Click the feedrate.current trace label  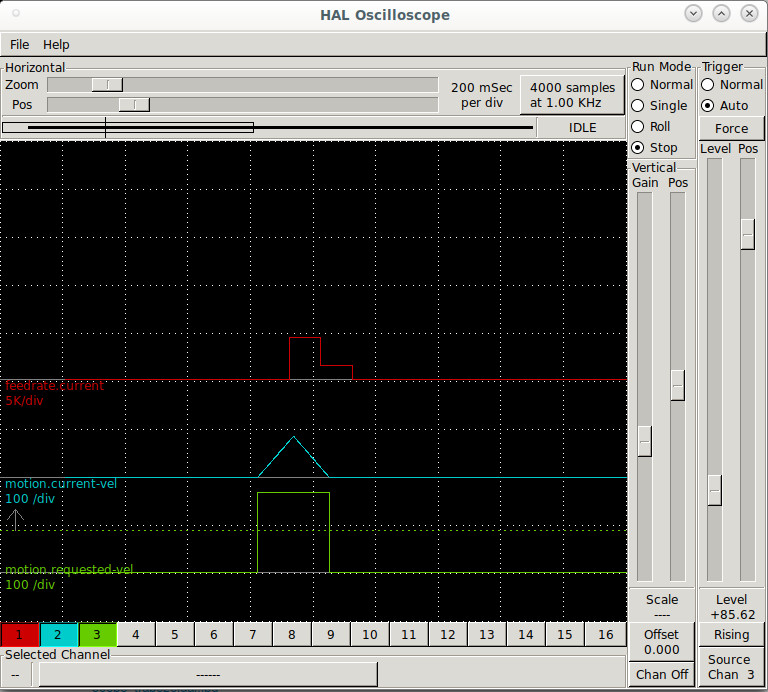point(54,386)
